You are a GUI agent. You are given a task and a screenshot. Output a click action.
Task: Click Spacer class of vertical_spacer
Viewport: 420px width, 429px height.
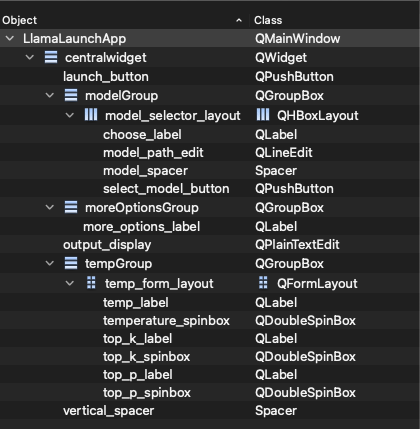point(276,411)
